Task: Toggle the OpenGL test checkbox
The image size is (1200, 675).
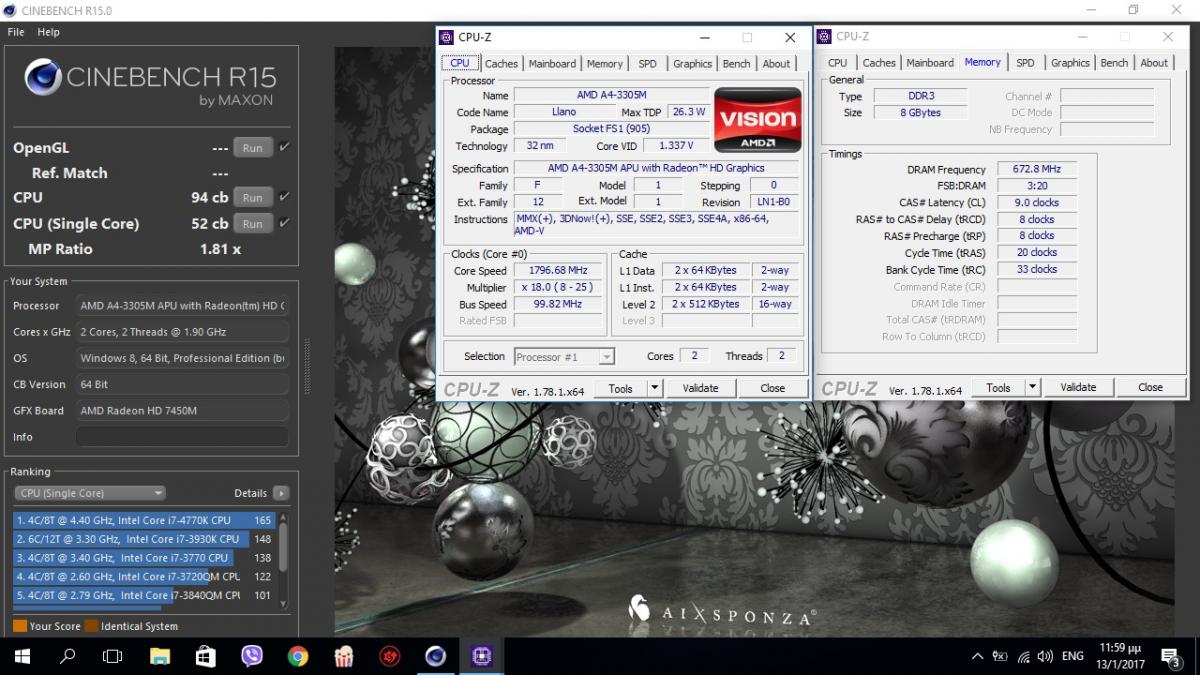Action: pyautogui.click(x=285, y=147)
